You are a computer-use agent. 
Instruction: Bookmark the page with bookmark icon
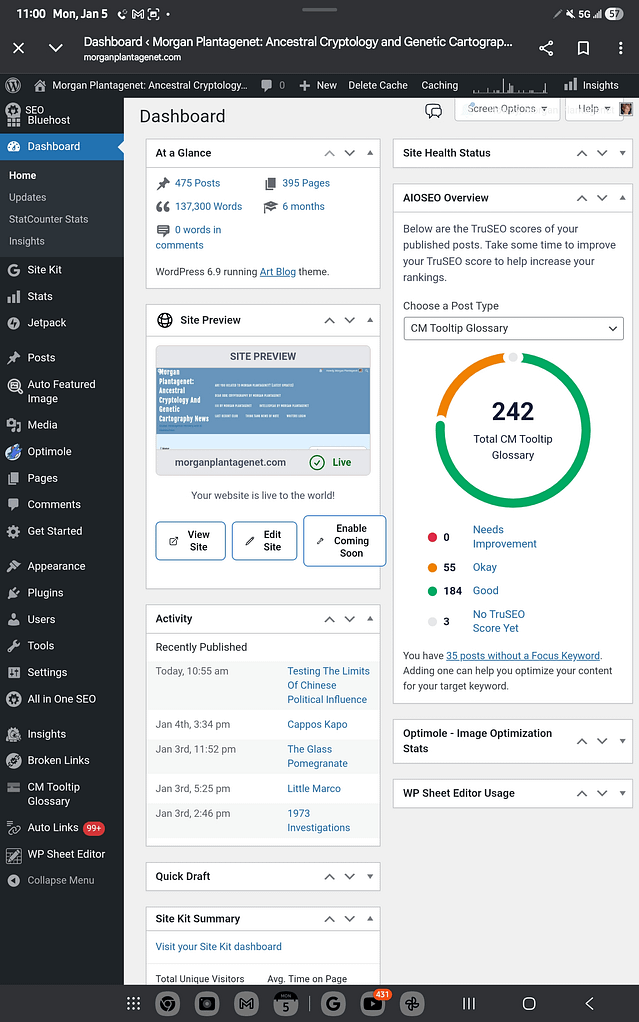click(583, 48)
